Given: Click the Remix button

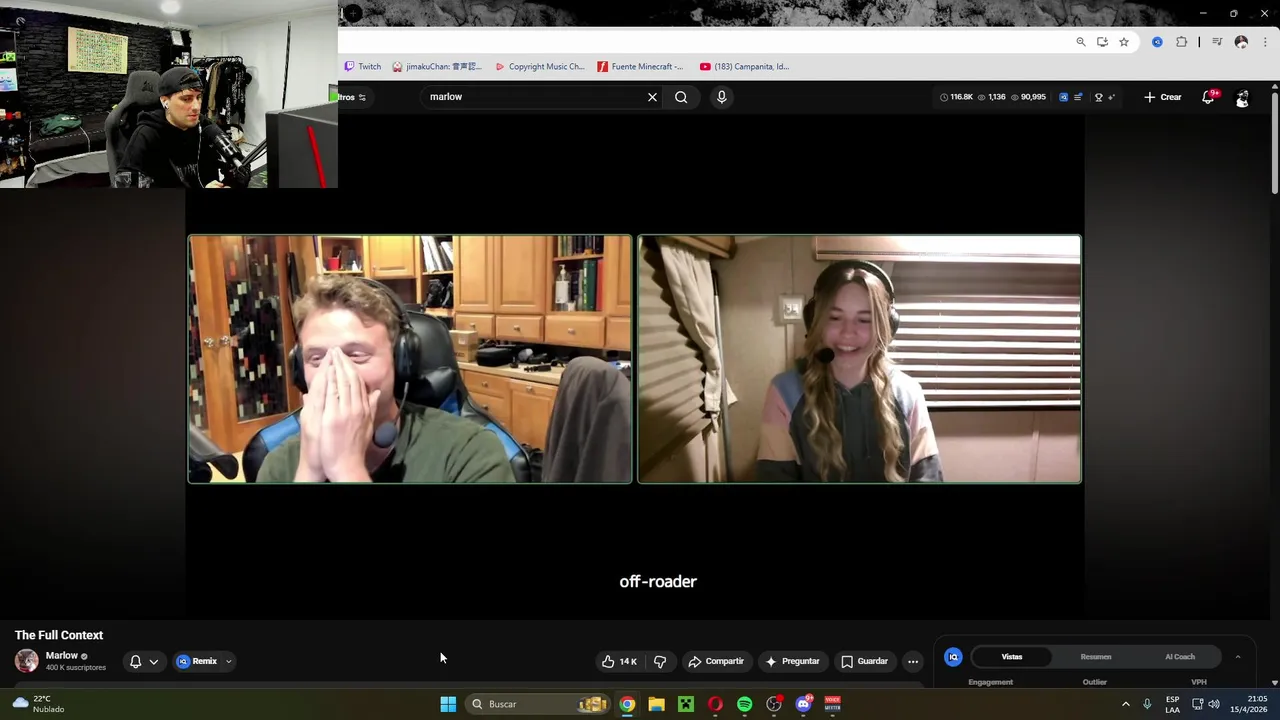Looking at the screenshot, I should [197, 661].
